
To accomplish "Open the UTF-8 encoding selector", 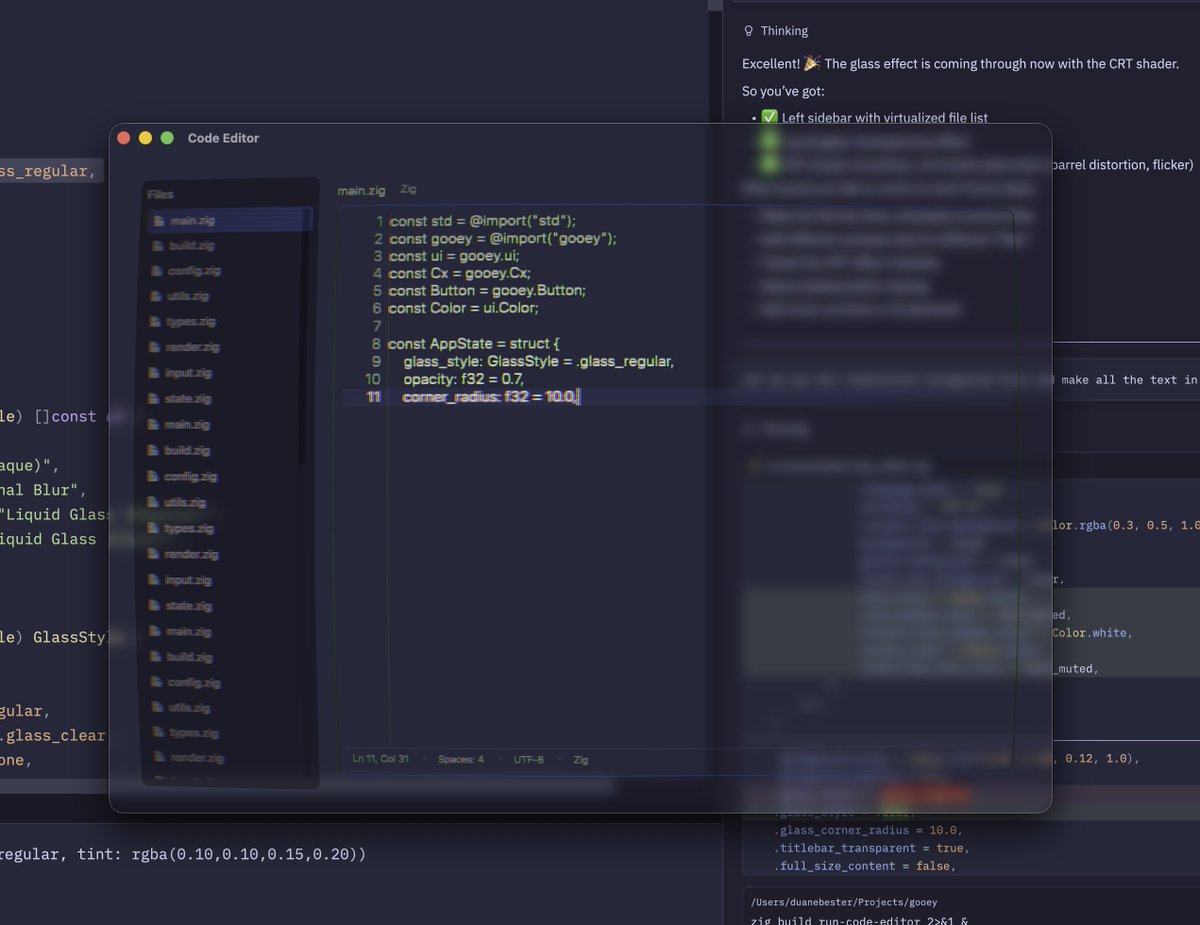I will pyautogui.click(x=528, y=759).
